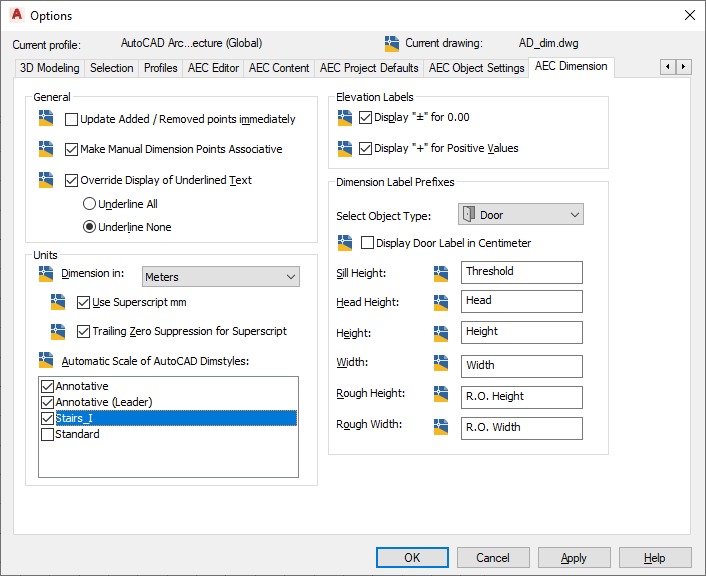Click drawing icon beside Automatic Scale of AutoCAD Dimstyles
This screenshot has width=706, height=576.
(46, 360)
